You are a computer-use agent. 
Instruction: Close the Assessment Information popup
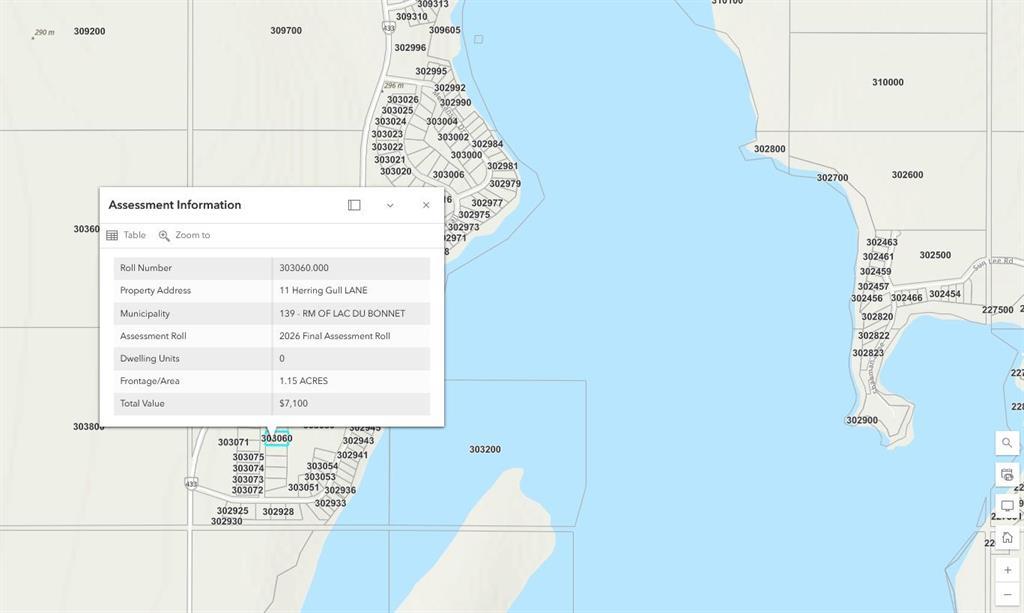[x=426, y=205]
